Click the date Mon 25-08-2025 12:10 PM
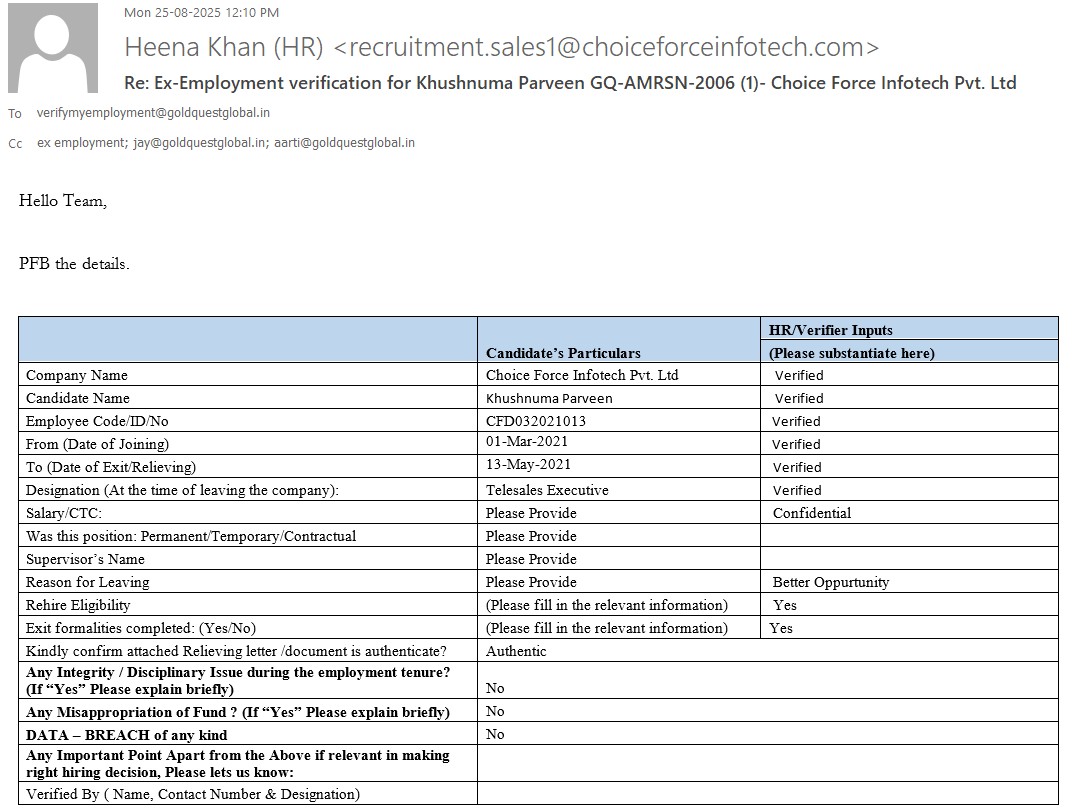Screen dimensions: 1077x811 (201, 12)
